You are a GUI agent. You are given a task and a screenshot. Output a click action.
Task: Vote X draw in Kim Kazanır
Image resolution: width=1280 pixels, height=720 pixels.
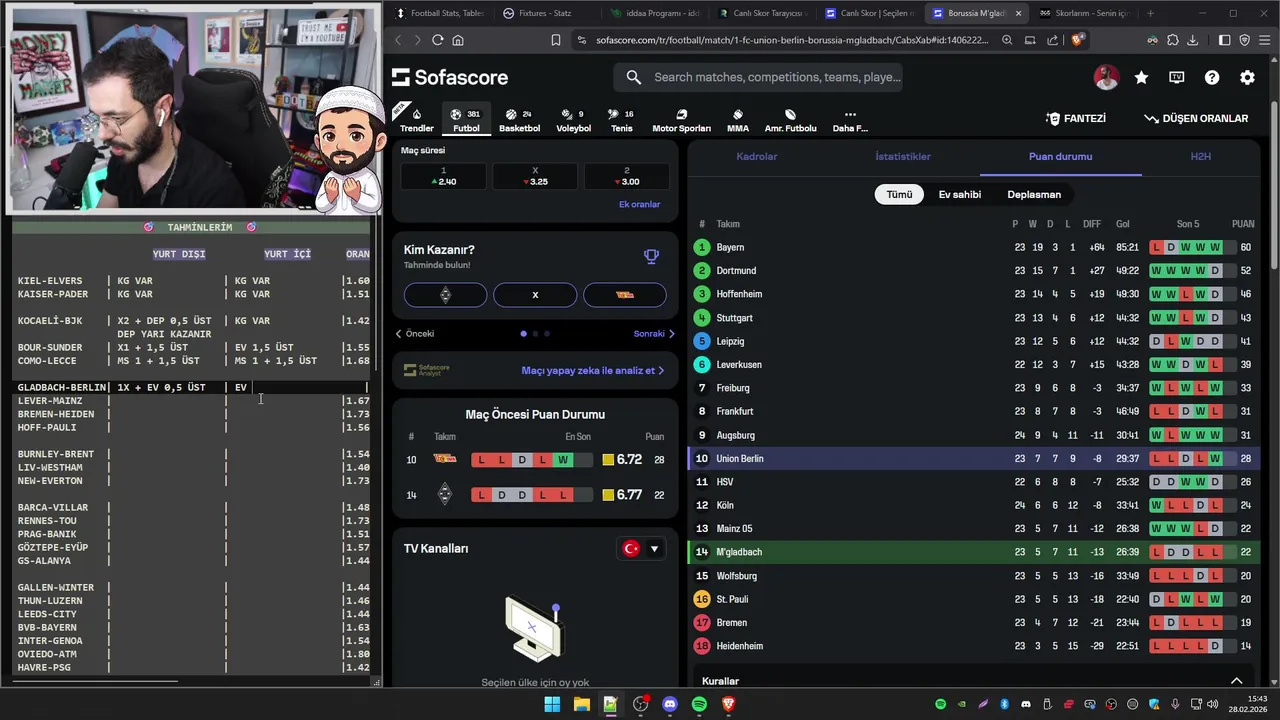point(535,295)
